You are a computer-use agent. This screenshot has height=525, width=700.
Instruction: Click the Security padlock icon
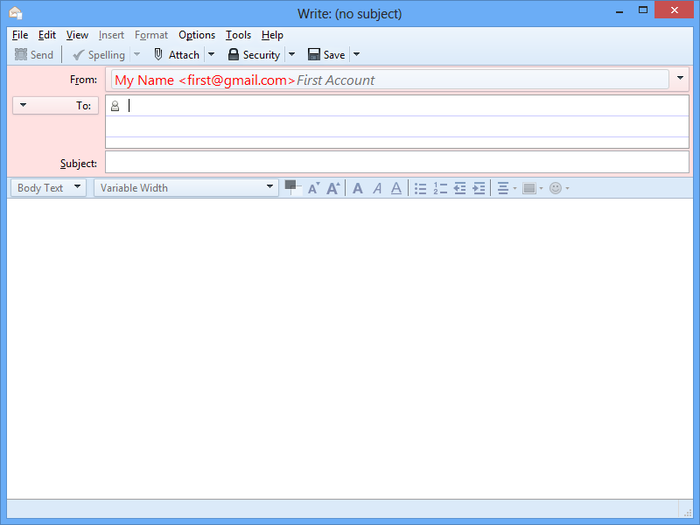click(x=233, y=54)
